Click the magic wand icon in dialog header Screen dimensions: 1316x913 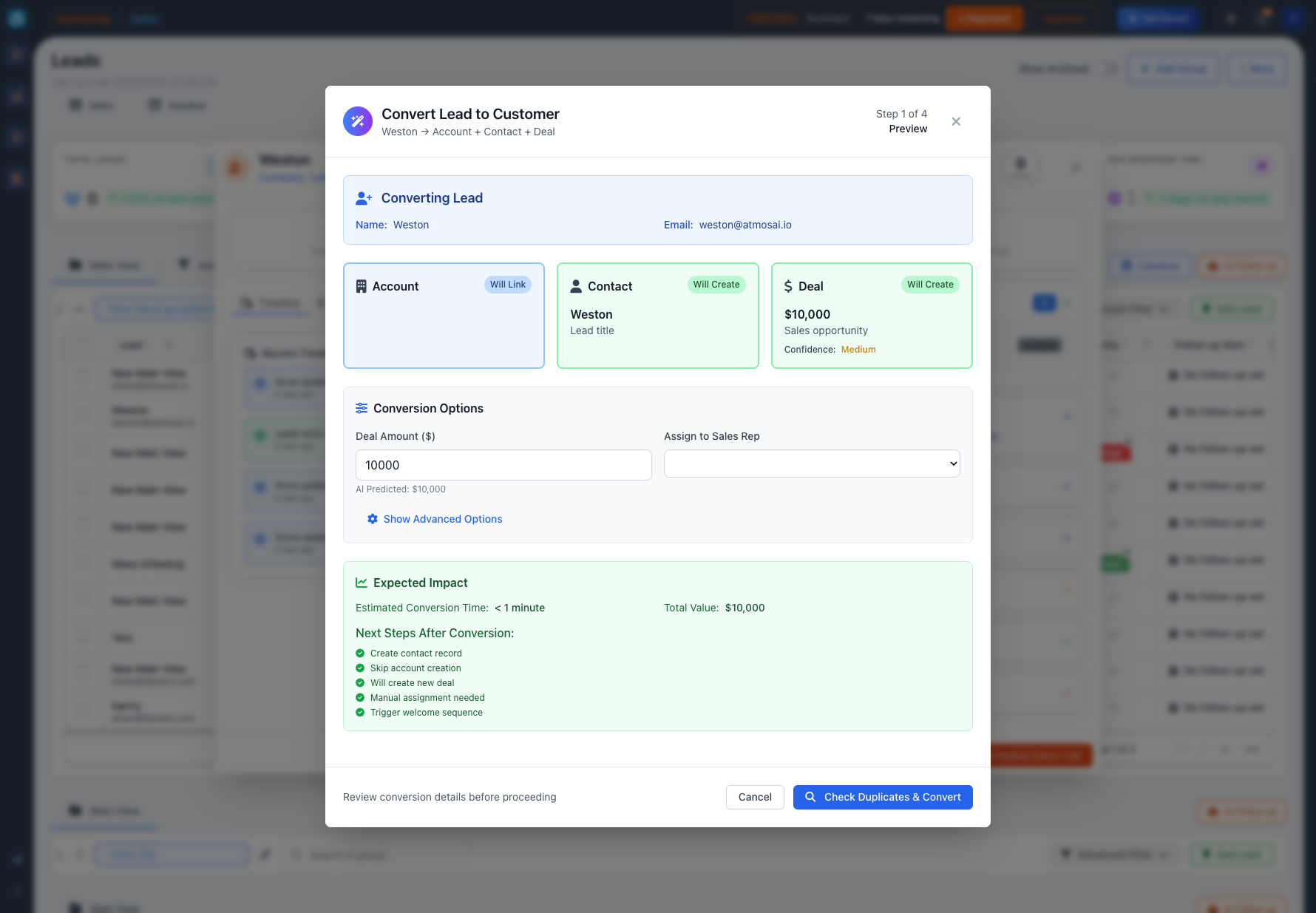(358, 121)
